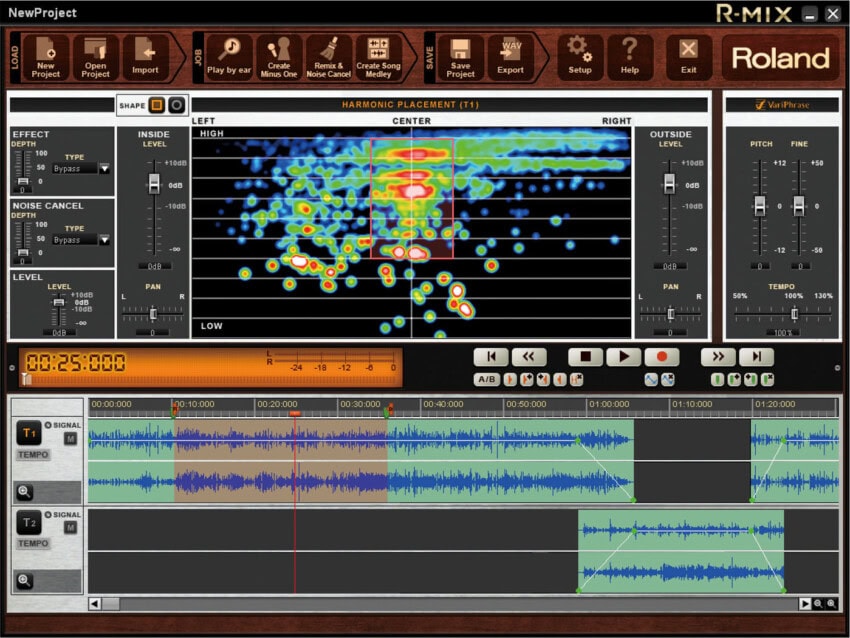This screenshot has width=850, height=638.
Task: Zoom into the T1 track waveform
Action: [x=24, y=490]
